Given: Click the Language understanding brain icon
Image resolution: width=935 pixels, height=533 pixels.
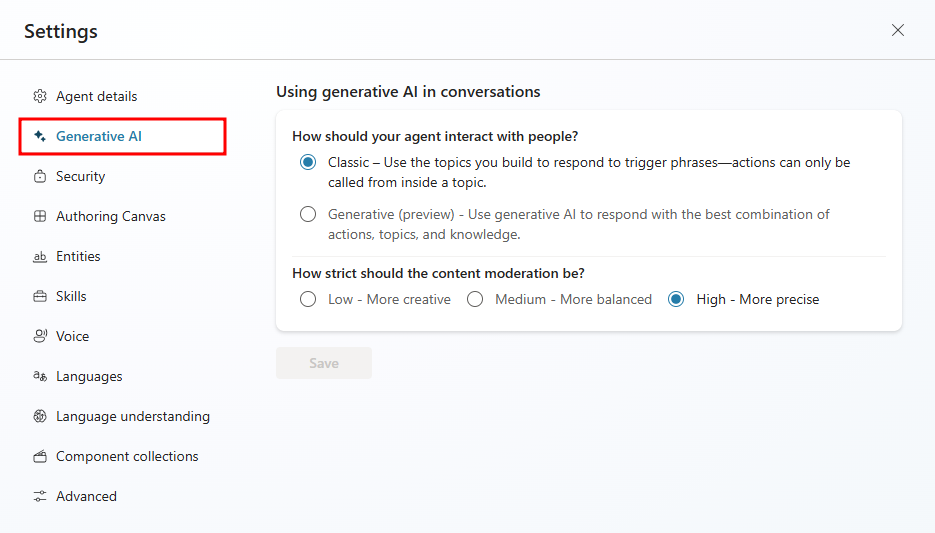Looking at the screenshot, I should point(40,417).
